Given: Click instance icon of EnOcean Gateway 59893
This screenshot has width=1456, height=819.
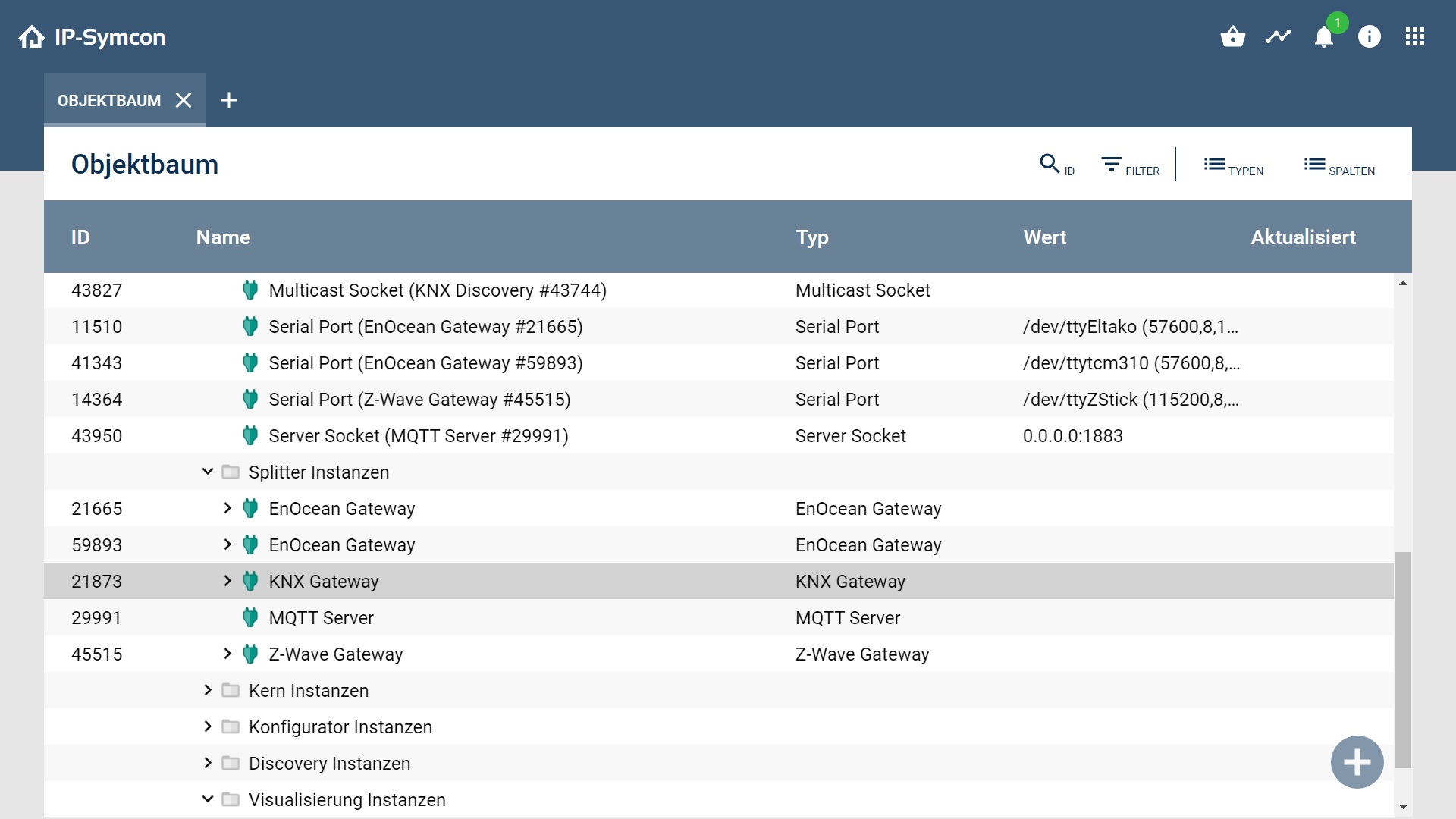Looking at the screenshot, I should [250, 544].
